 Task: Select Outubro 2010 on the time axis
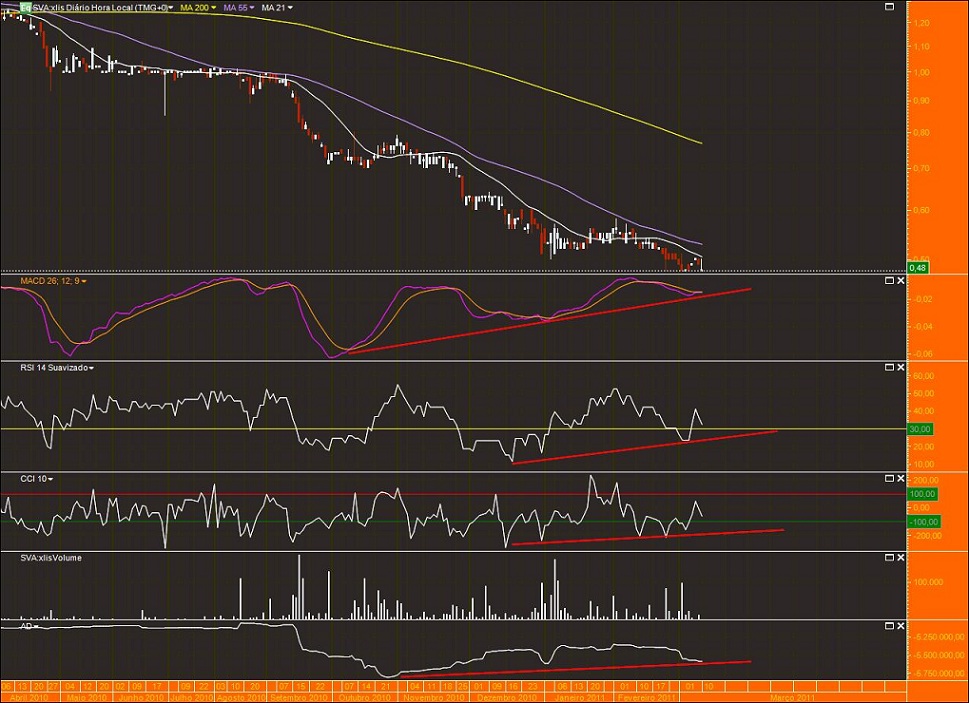click(365, 697)
